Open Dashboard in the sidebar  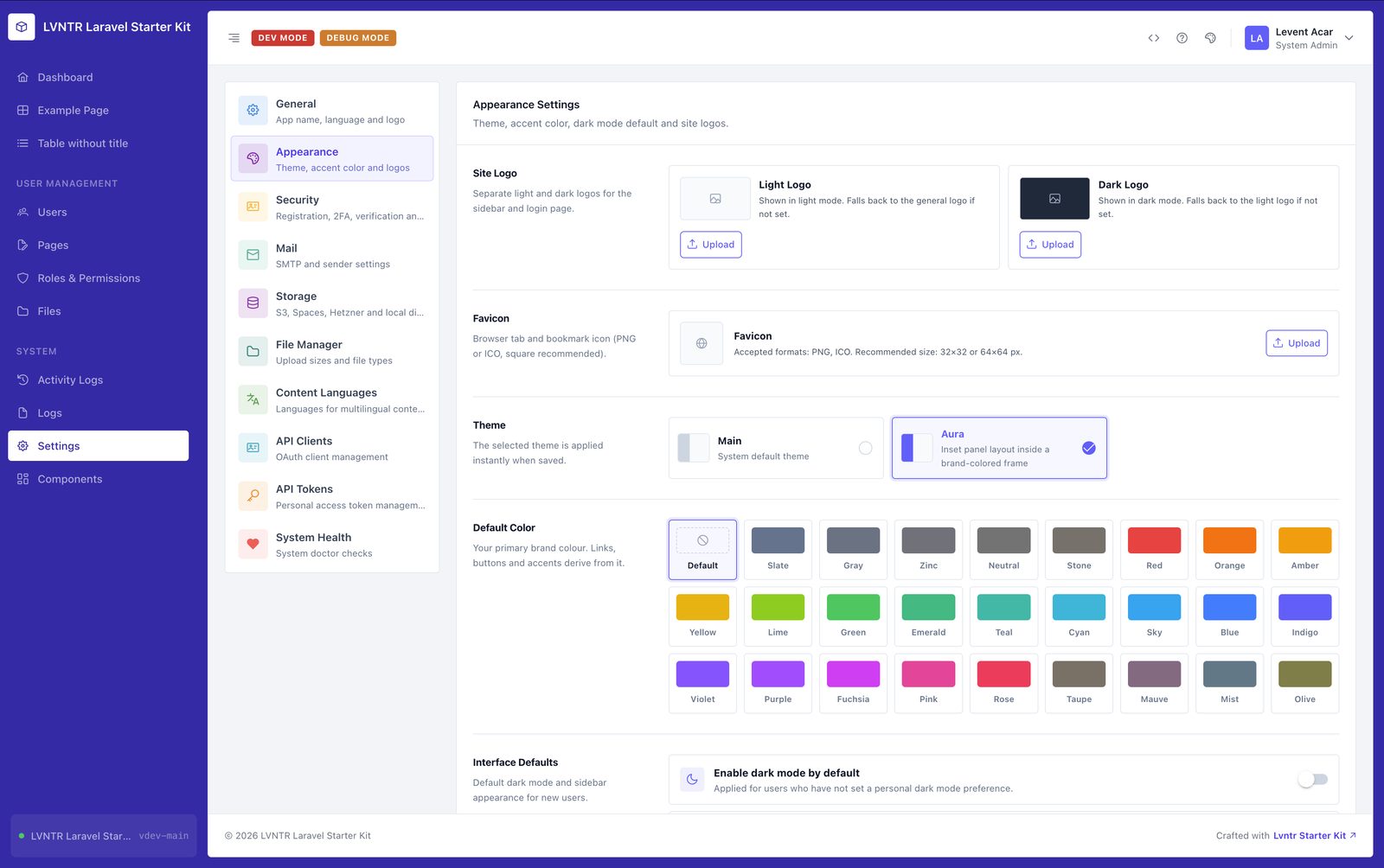point(99,78)
